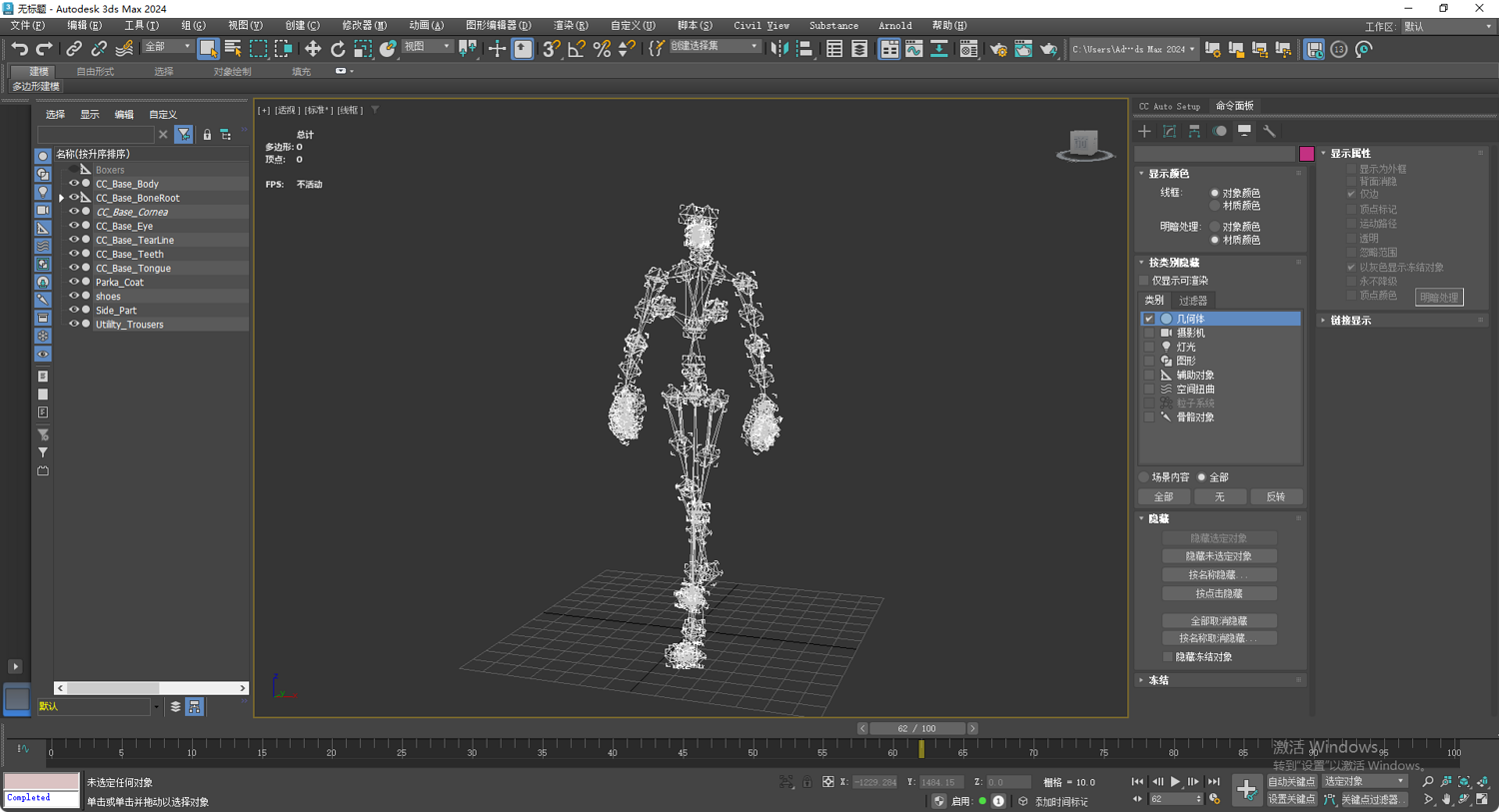Click the Zoom magnifier navigation icon
This screenshot has height=812, width=1499.
pos(1428,782)
